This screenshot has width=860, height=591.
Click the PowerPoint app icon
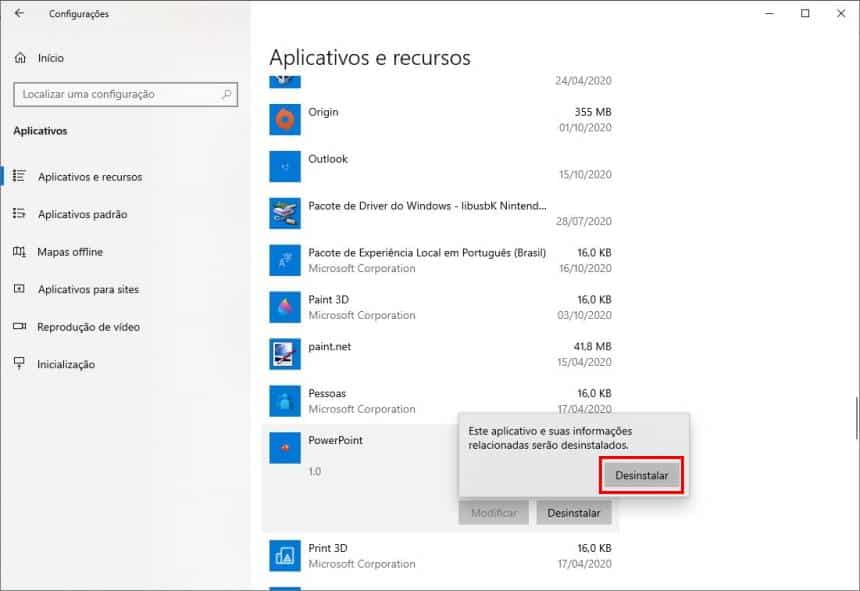tap(285, 448)
